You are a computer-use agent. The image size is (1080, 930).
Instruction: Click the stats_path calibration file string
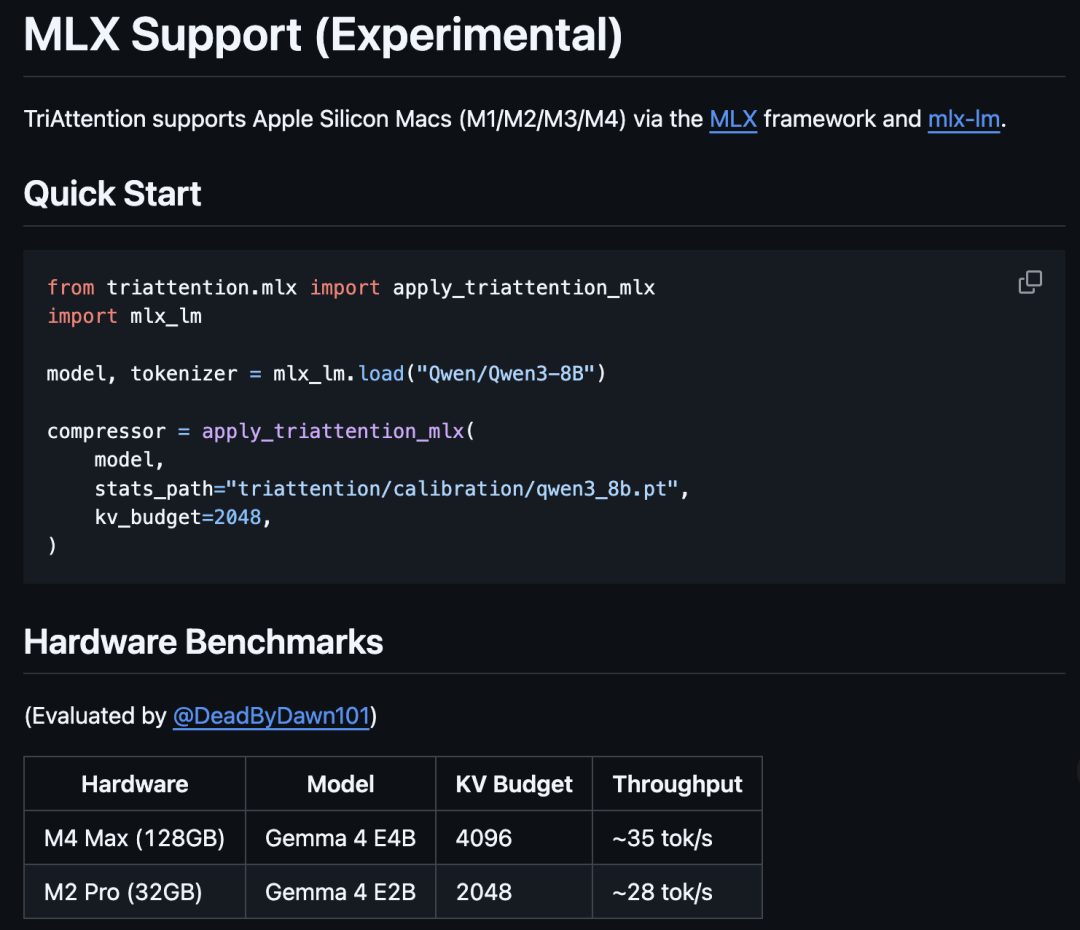coord(453,489)
